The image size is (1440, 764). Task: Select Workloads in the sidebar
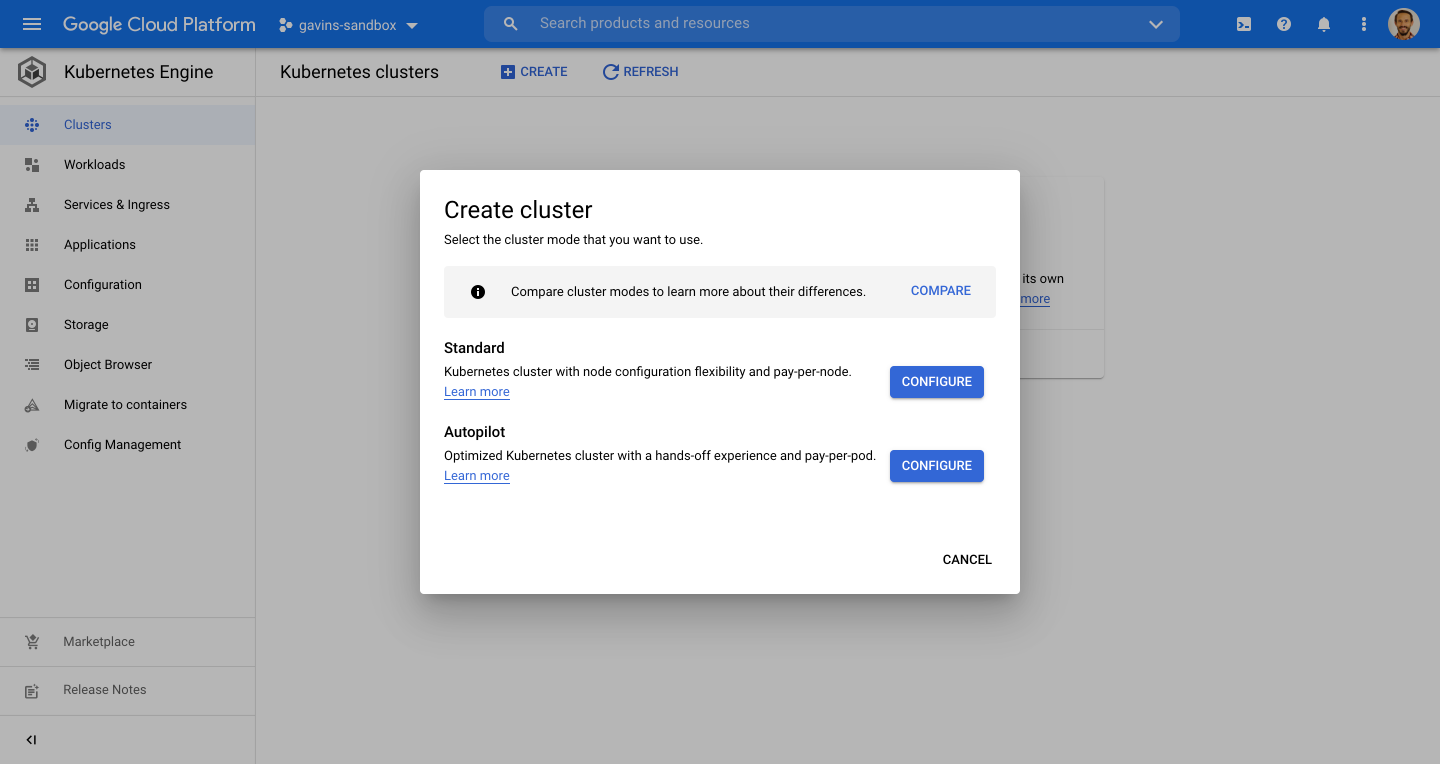(x=94, y=165)
